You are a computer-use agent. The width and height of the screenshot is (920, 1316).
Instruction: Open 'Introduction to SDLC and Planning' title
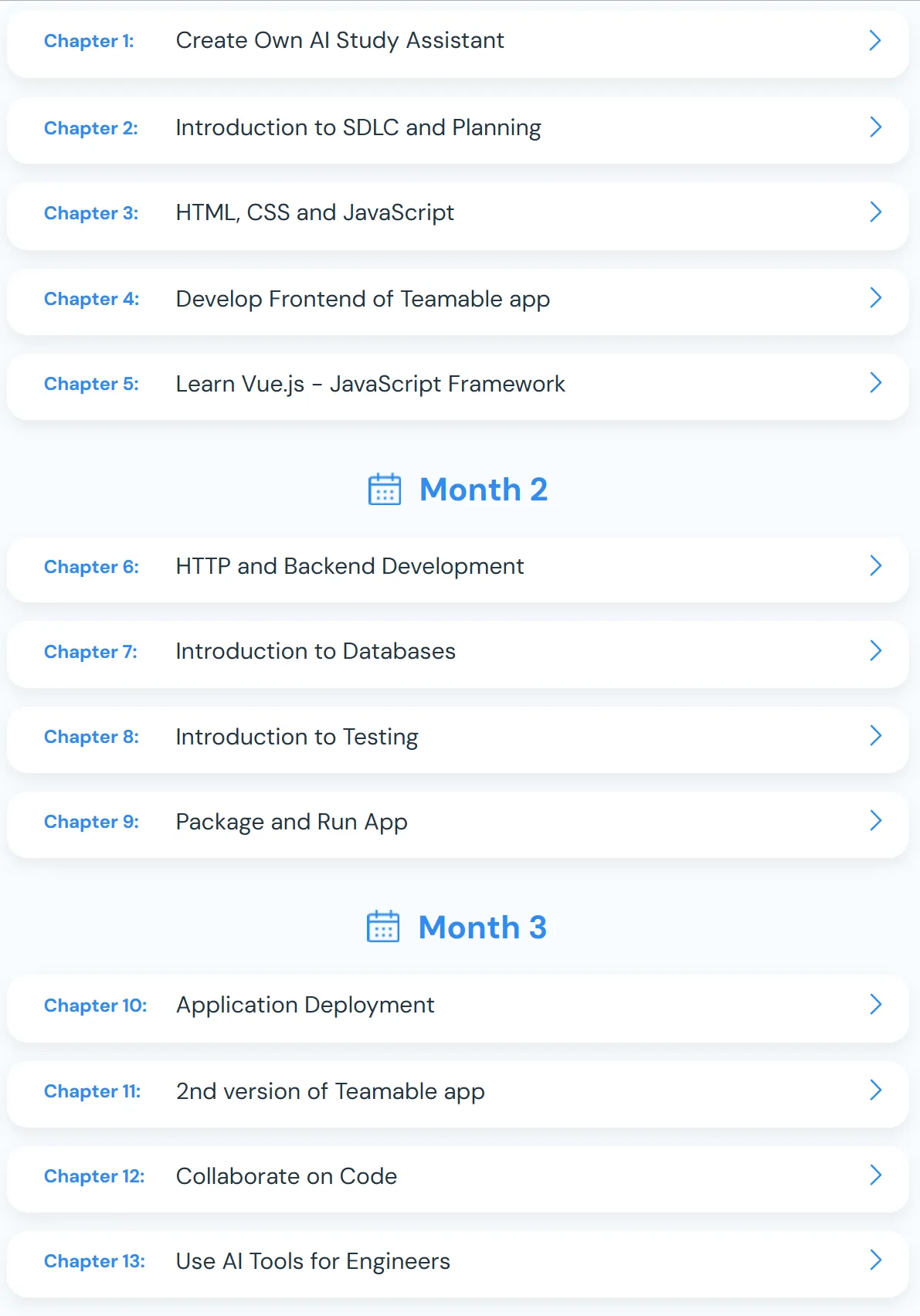tap(358, 127)
